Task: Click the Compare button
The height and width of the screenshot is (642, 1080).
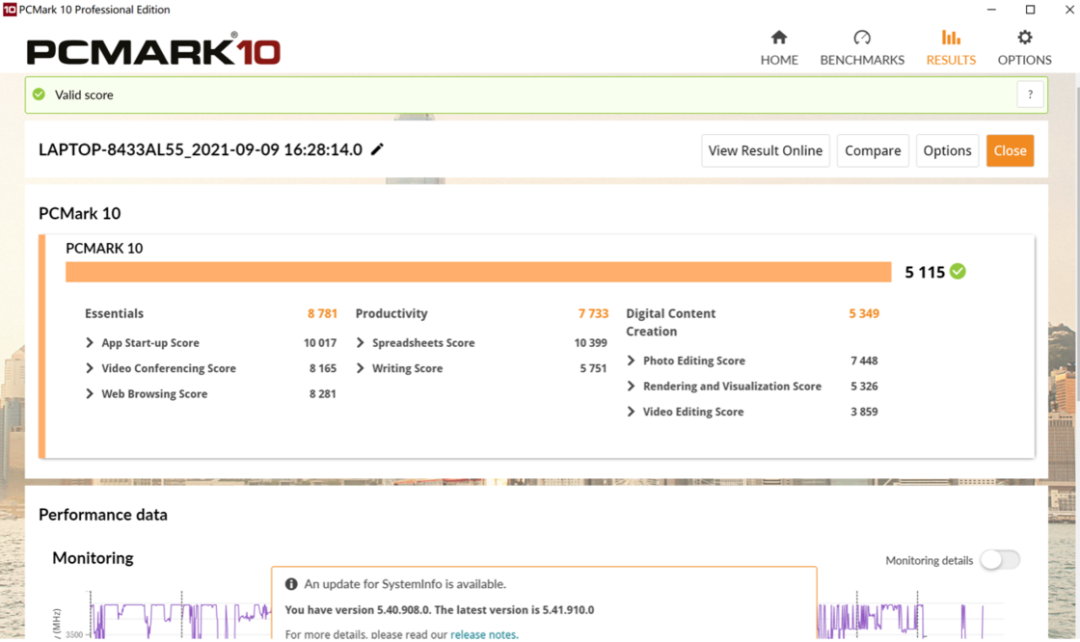Action: (x=873, y=150)
